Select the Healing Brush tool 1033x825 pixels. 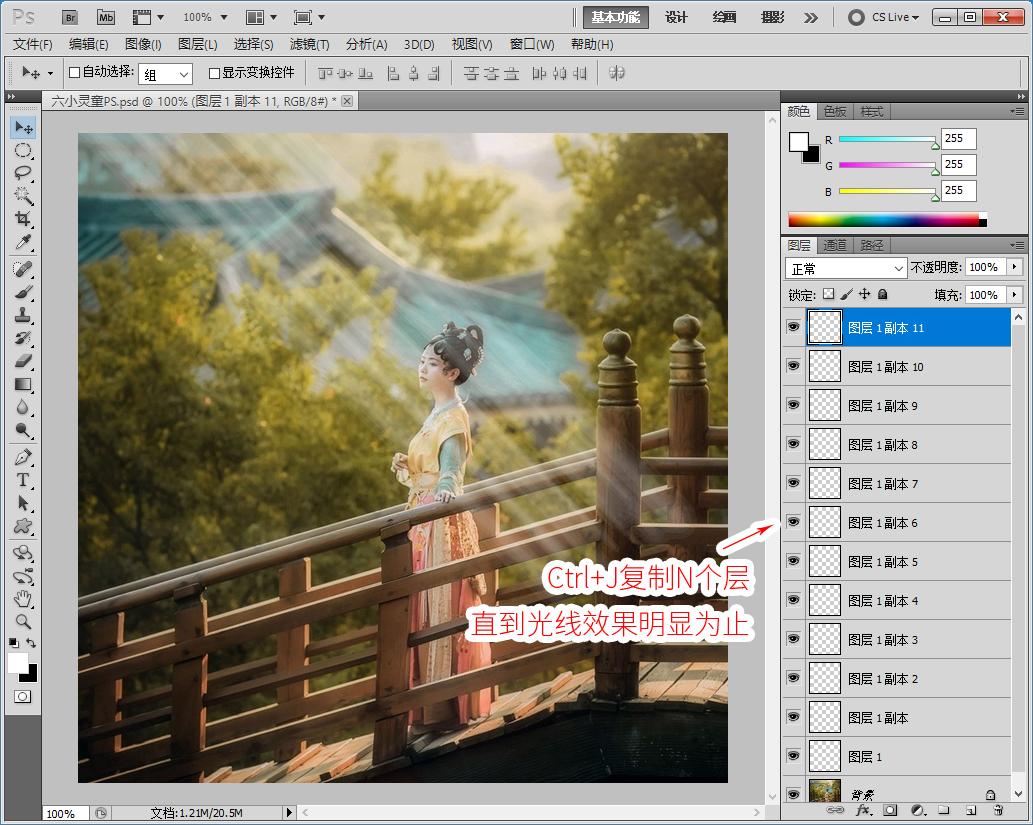click(x=23, y=269)
